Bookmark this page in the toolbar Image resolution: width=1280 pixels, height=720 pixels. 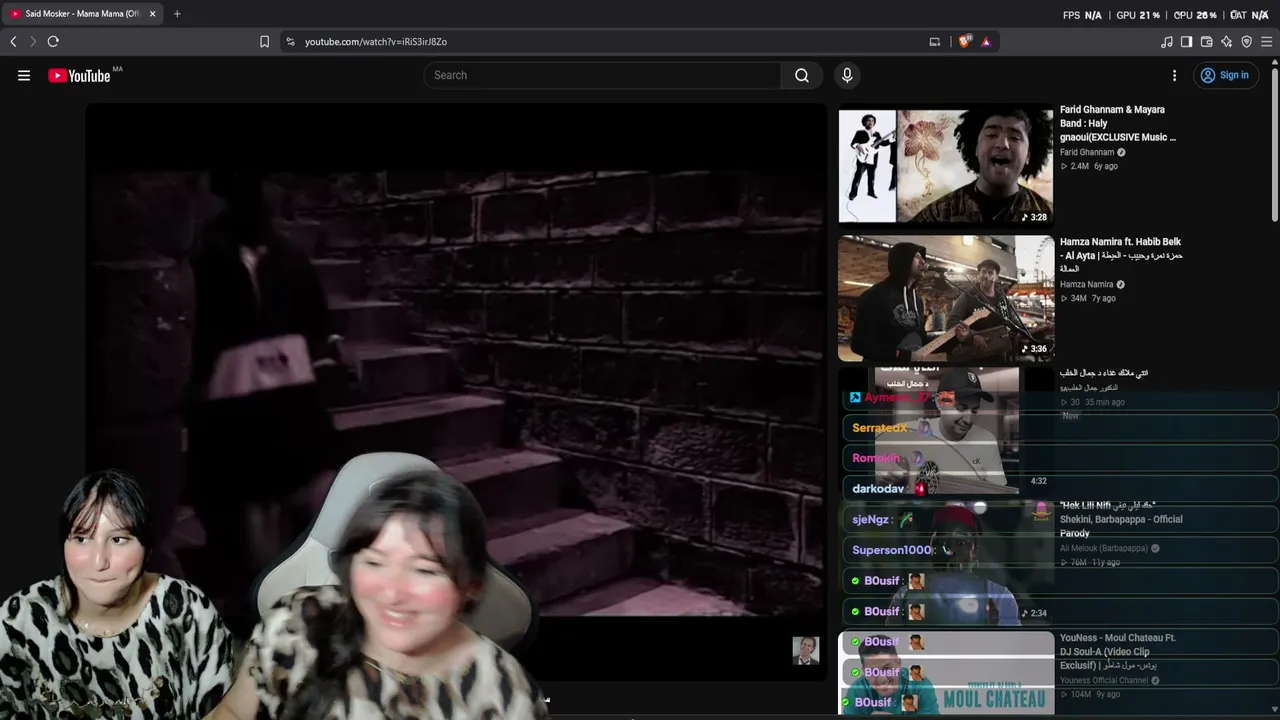pyautogui.click(x=264, y=42)
